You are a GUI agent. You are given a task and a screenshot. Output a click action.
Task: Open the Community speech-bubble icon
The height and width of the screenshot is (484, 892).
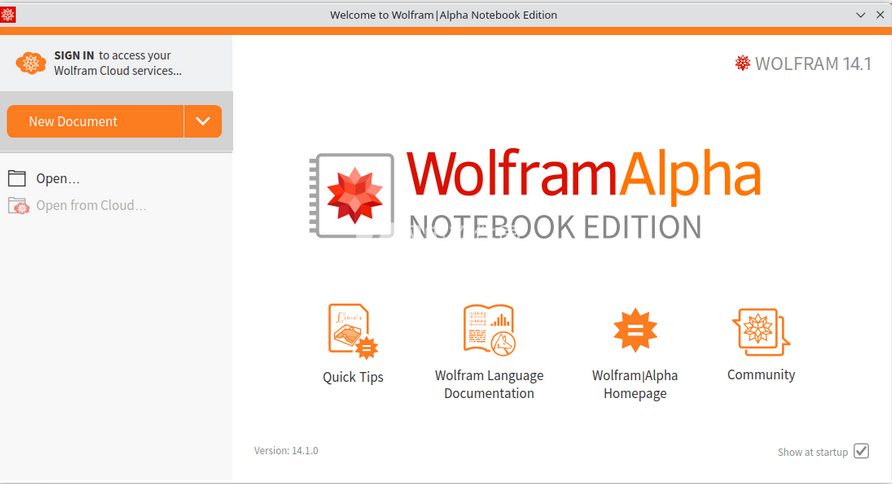(761, 332)
